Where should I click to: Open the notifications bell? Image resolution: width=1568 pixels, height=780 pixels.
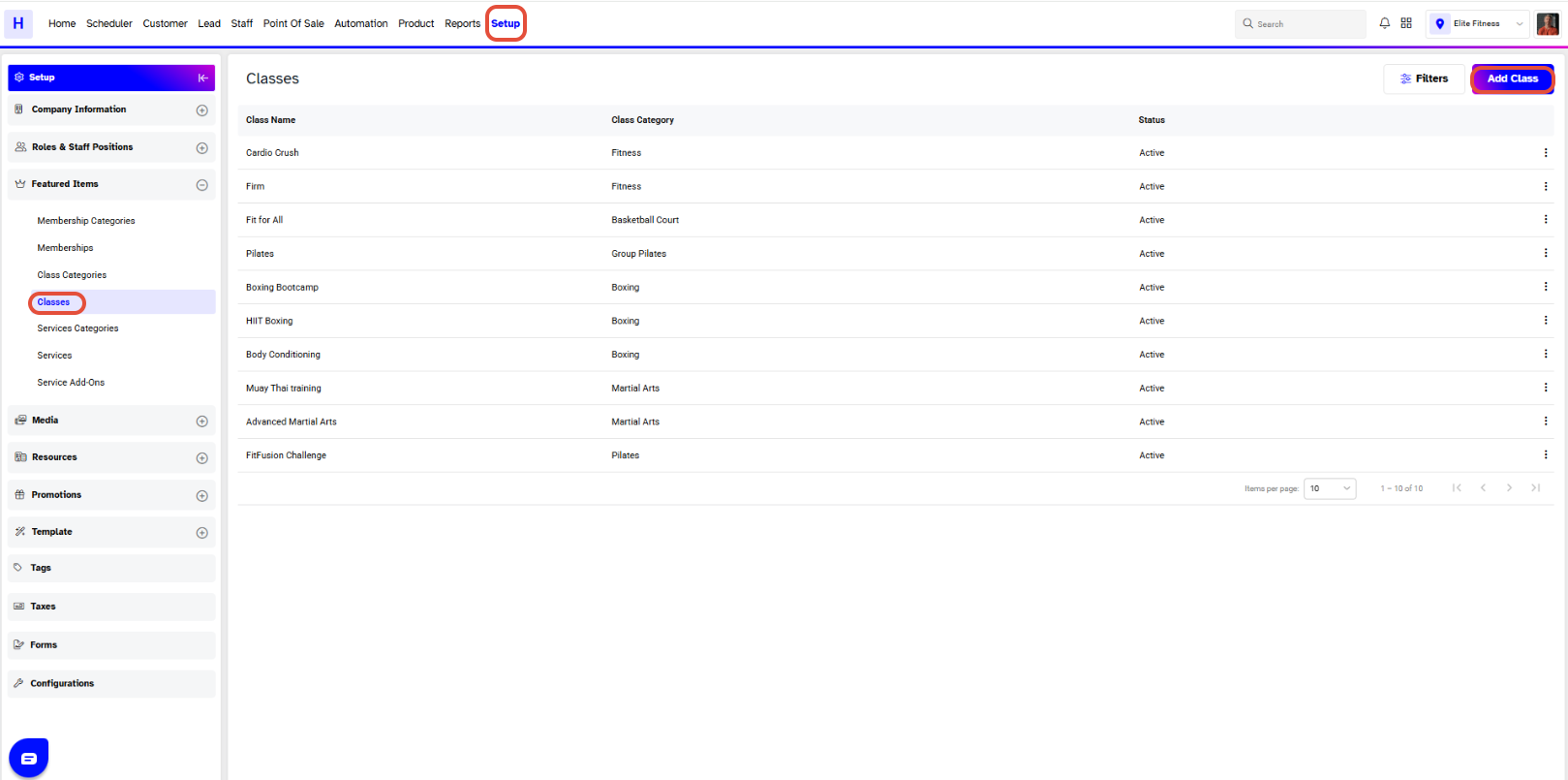point(1385,23)
